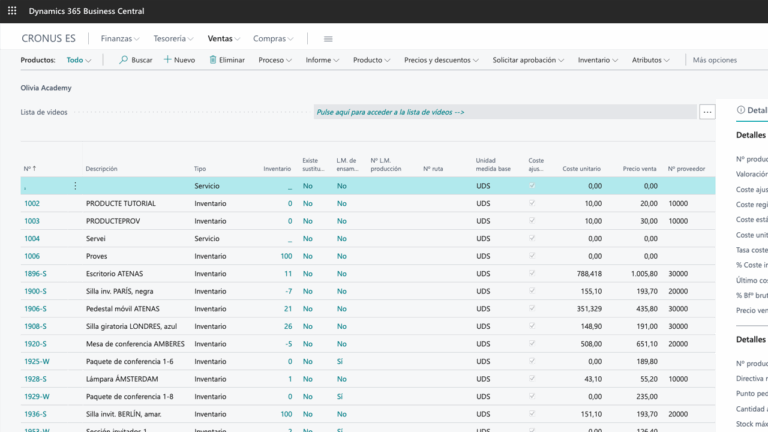Click the Nuevo button label

coord(185,60)
